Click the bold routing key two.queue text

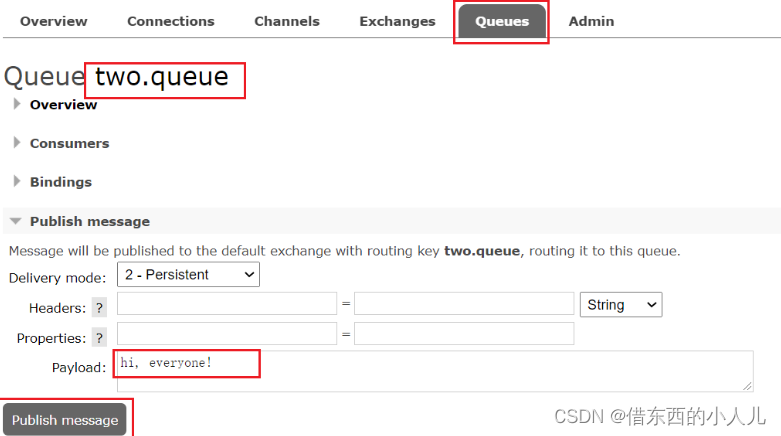click(x=482, y=251)
